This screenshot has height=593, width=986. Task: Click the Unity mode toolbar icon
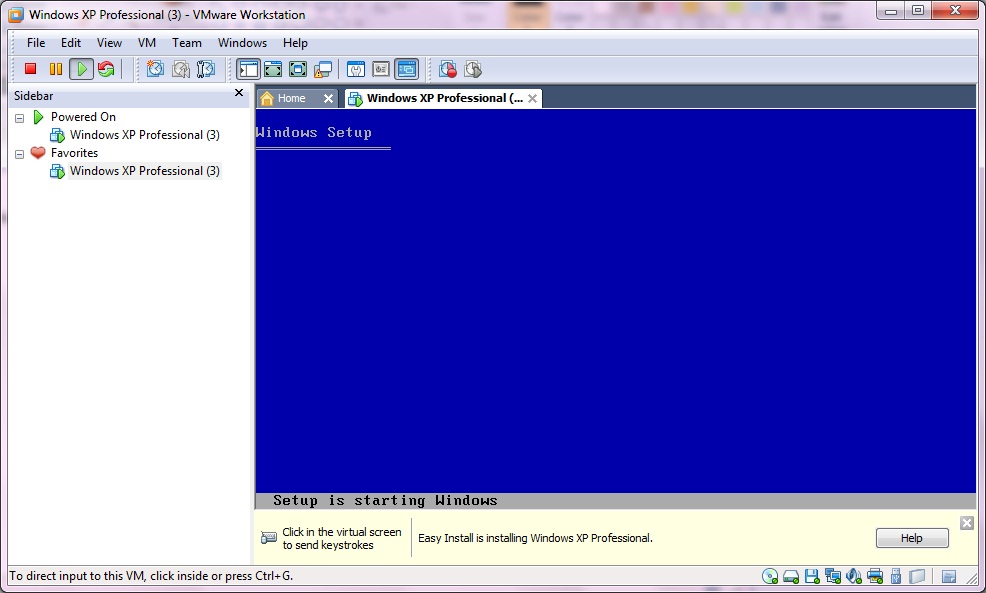coord(323,69)
